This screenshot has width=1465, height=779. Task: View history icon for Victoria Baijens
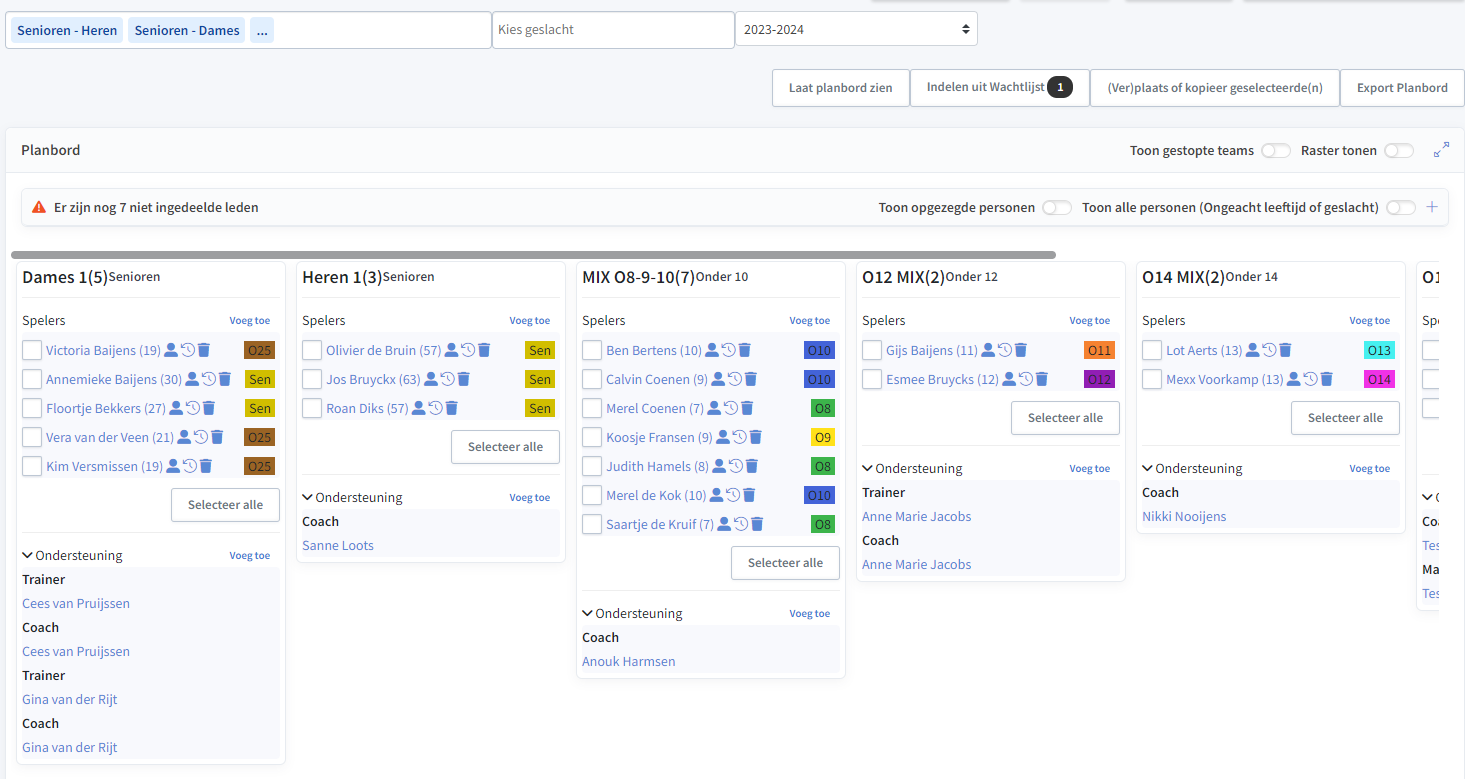187,350
